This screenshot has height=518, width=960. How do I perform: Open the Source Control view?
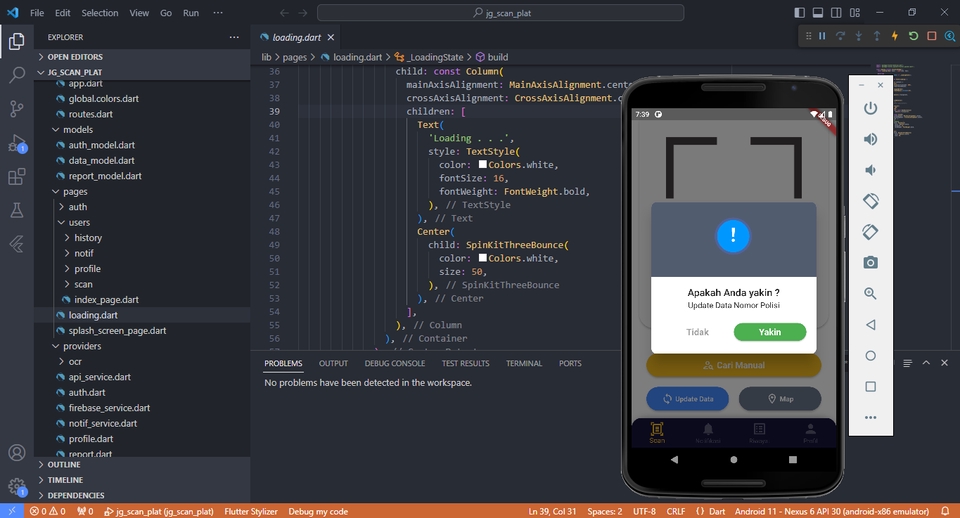click(x=17, y=109)
